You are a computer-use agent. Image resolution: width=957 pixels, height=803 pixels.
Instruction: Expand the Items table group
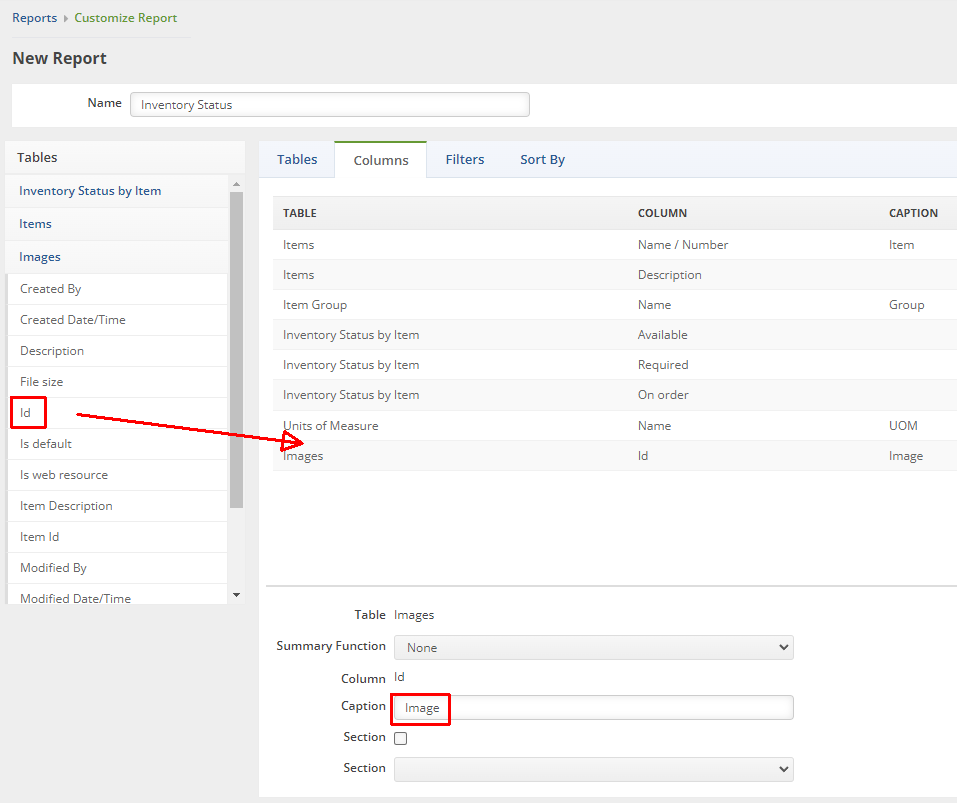(36, 224)
